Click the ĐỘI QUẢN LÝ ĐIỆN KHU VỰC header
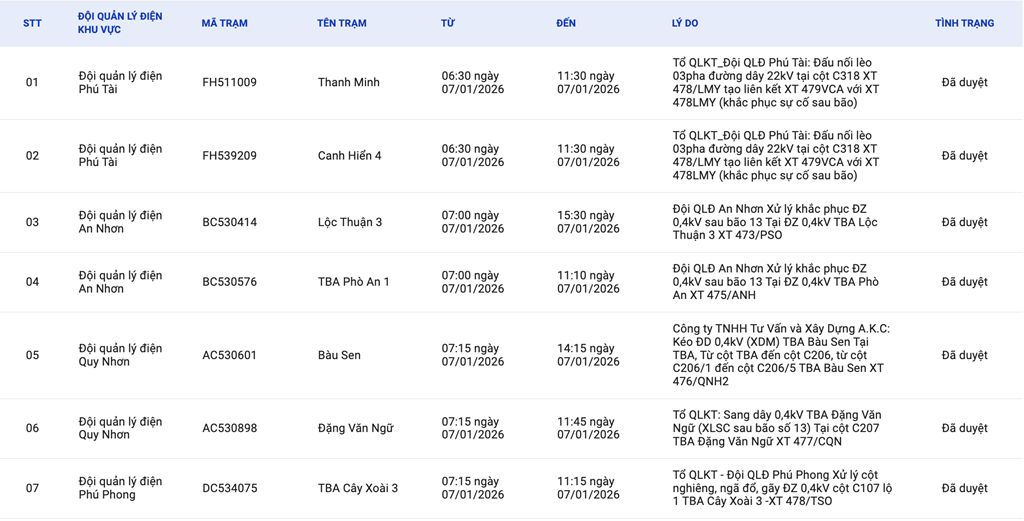The height and width of the screenshot is (521, 1024). click(120, 23)
